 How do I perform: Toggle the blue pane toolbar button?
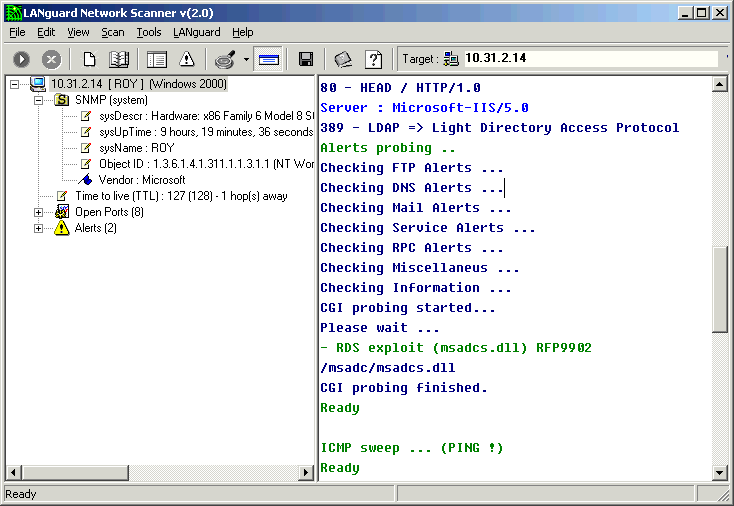click(268, 59)
